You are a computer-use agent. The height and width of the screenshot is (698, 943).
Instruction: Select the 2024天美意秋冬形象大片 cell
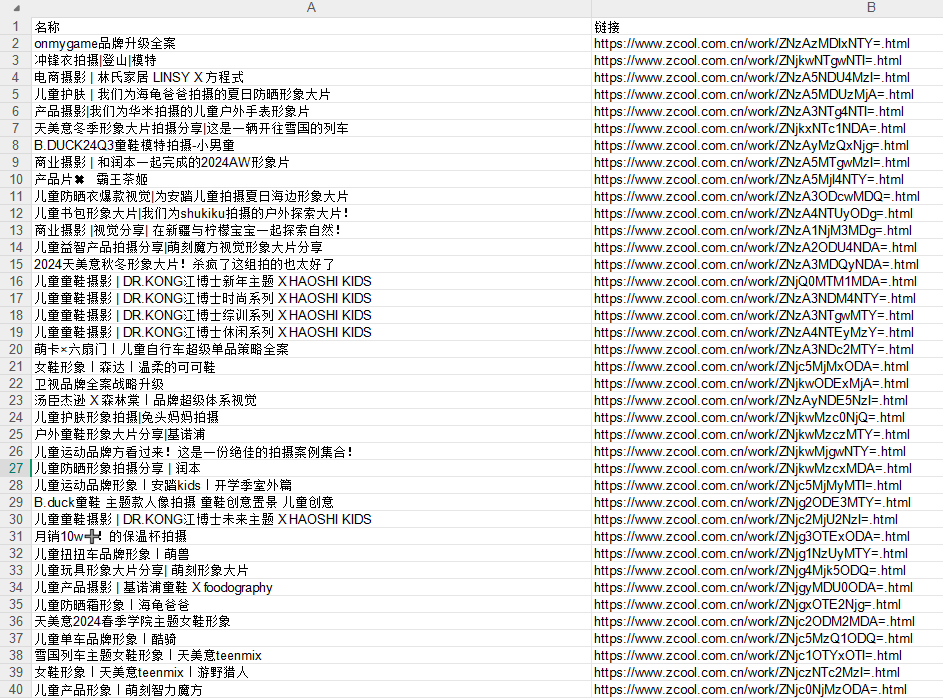[311, 265]
